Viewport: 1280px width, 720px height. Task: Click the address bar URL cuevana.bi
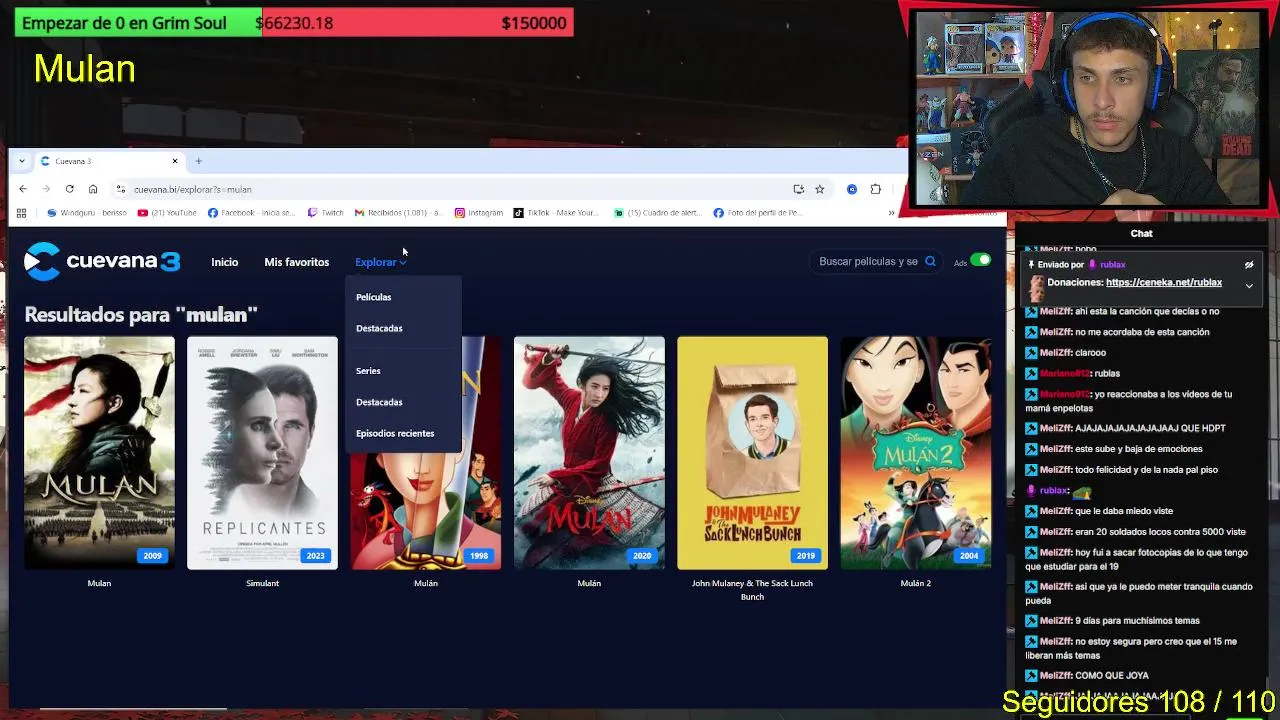coord(192,189)
